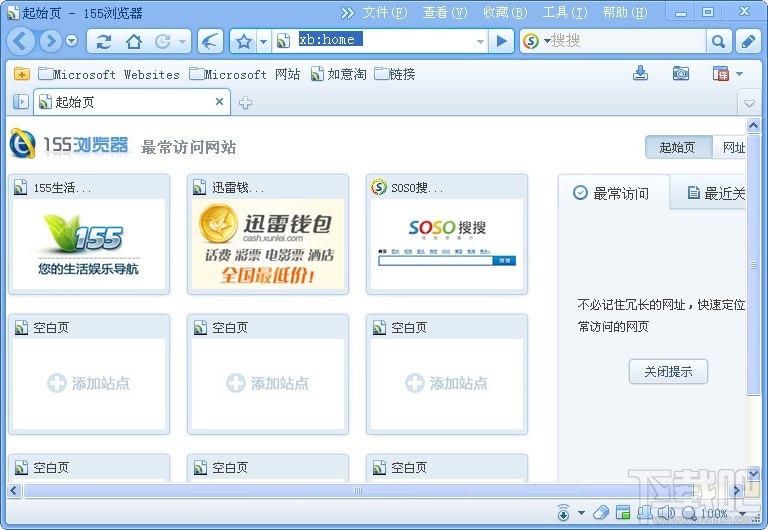Click the 搜搜 search input box
The width and height of the screenshot is (768, 530).
[628, 41]
